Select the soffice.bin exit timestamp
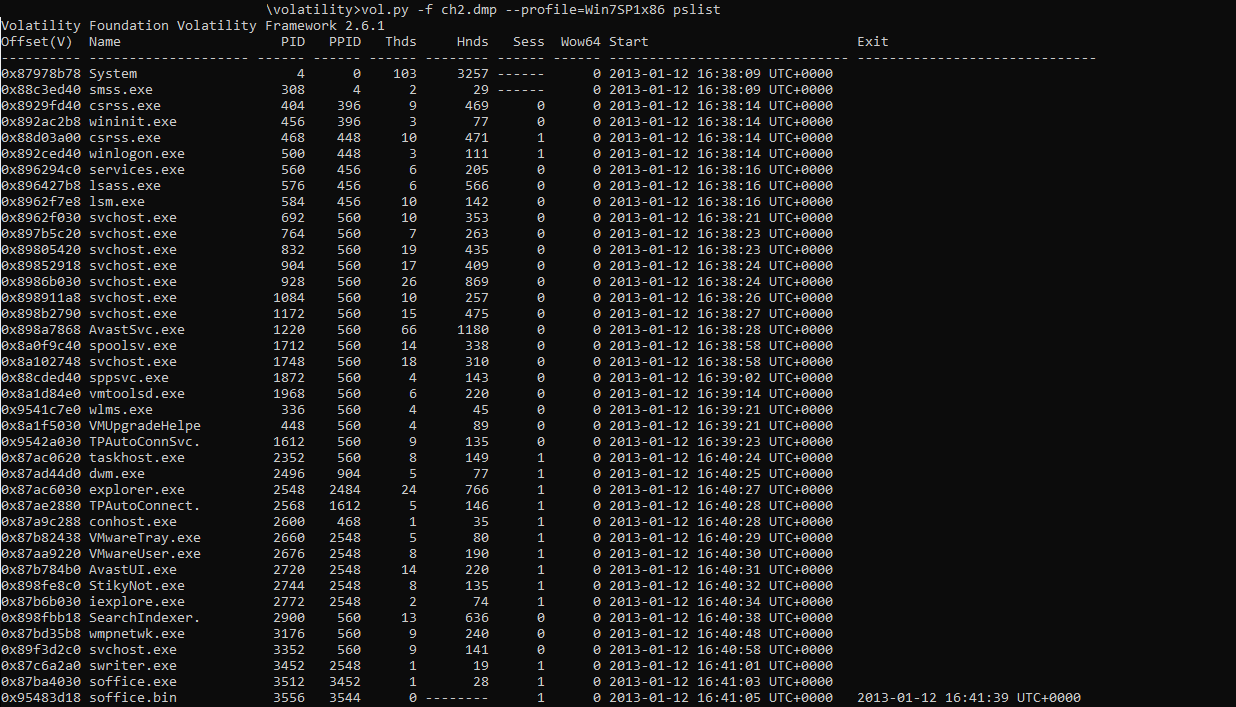This screenshot has width=1236, height=707. [968, 698]
